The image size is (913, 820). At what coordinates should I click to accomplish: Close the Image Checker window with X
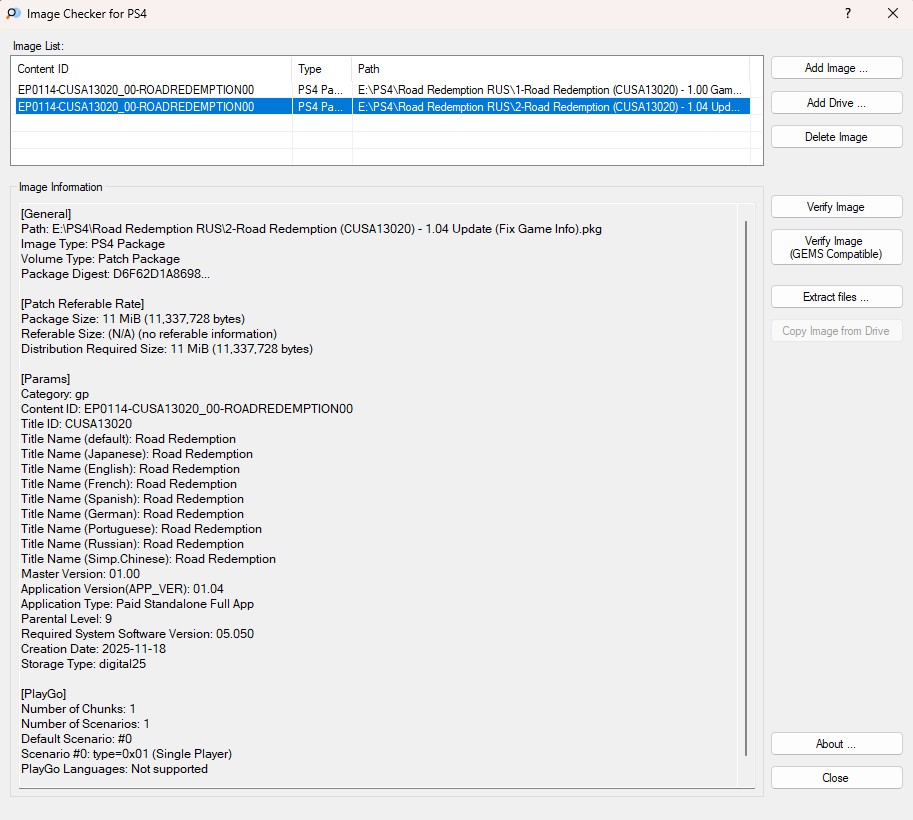pos(892,14)
